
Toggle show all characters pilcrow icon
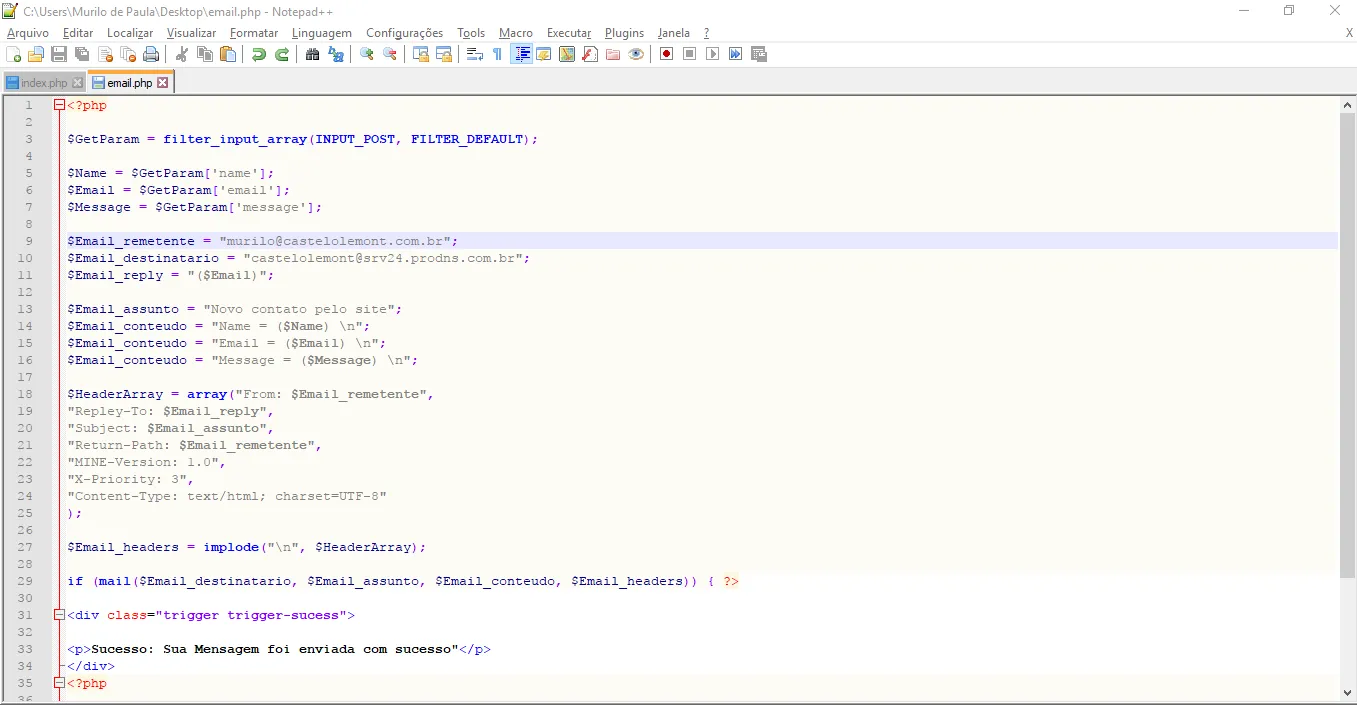[x=497, y=54]
